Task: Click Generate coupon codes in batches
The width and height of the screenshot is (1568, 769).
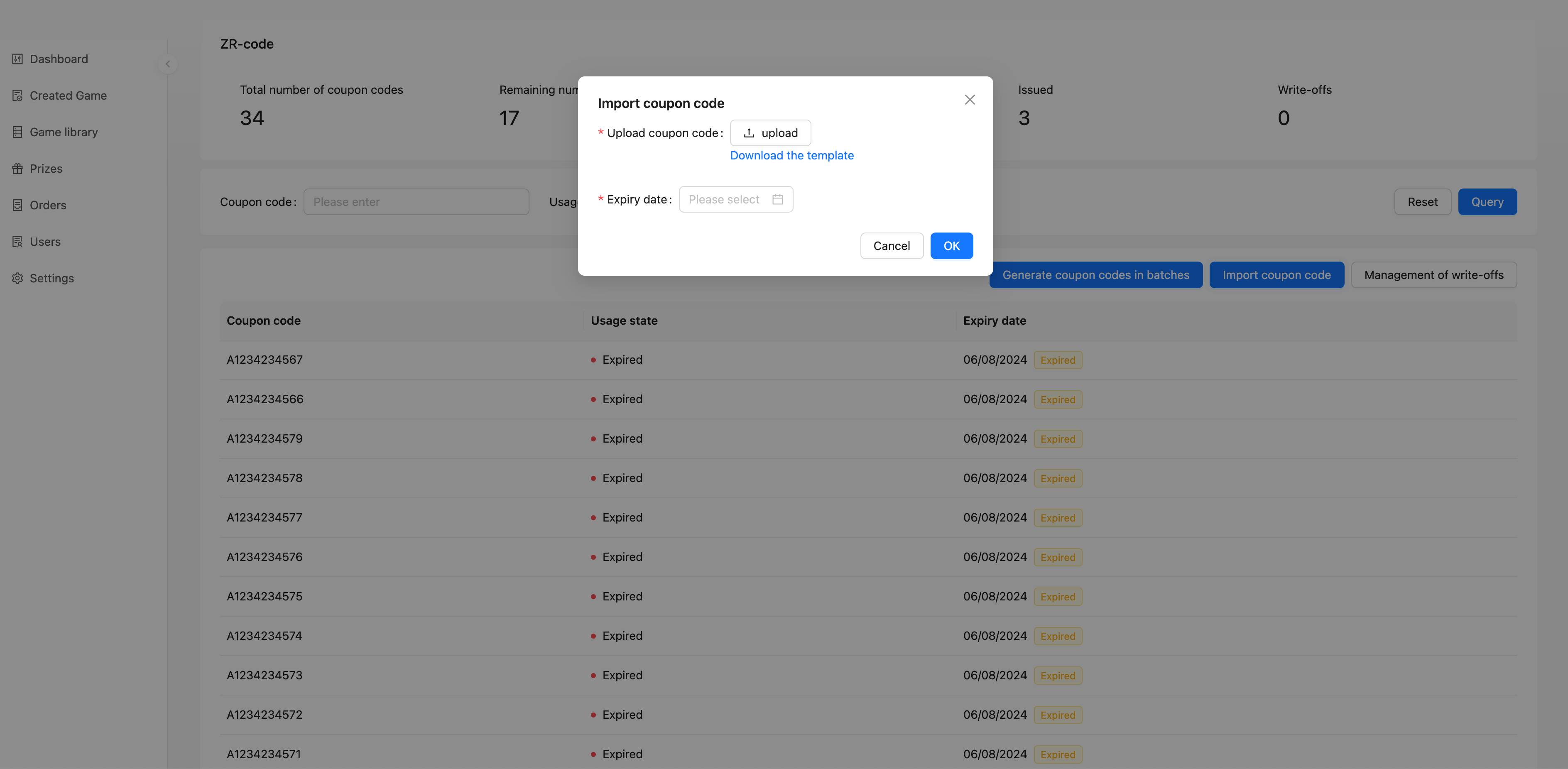Action: pos(1095,275)
